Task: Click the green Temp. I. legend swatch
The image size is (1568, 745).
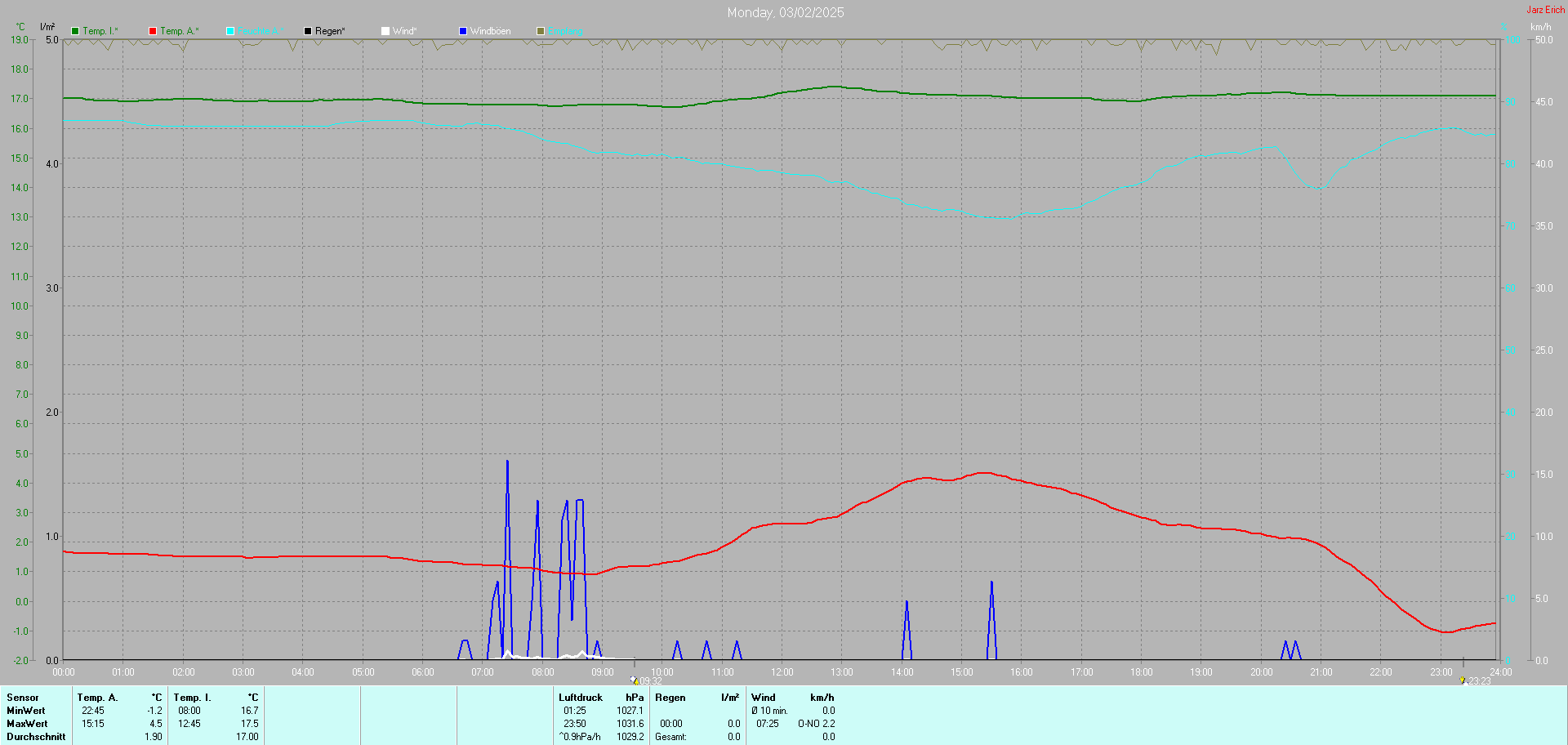Action: (x=75, y=31)
